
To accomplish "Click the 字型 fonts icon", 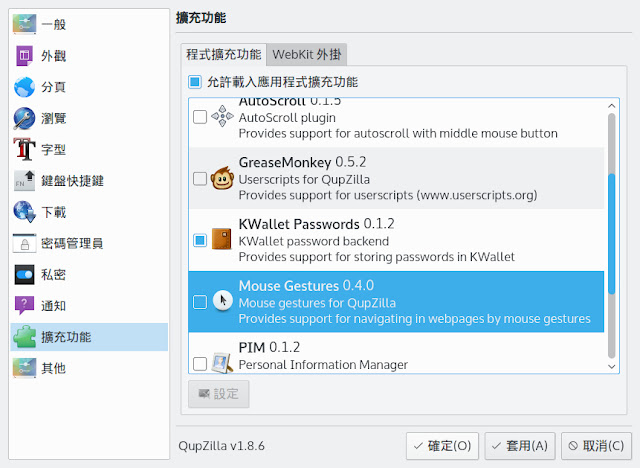I will 24,150.
